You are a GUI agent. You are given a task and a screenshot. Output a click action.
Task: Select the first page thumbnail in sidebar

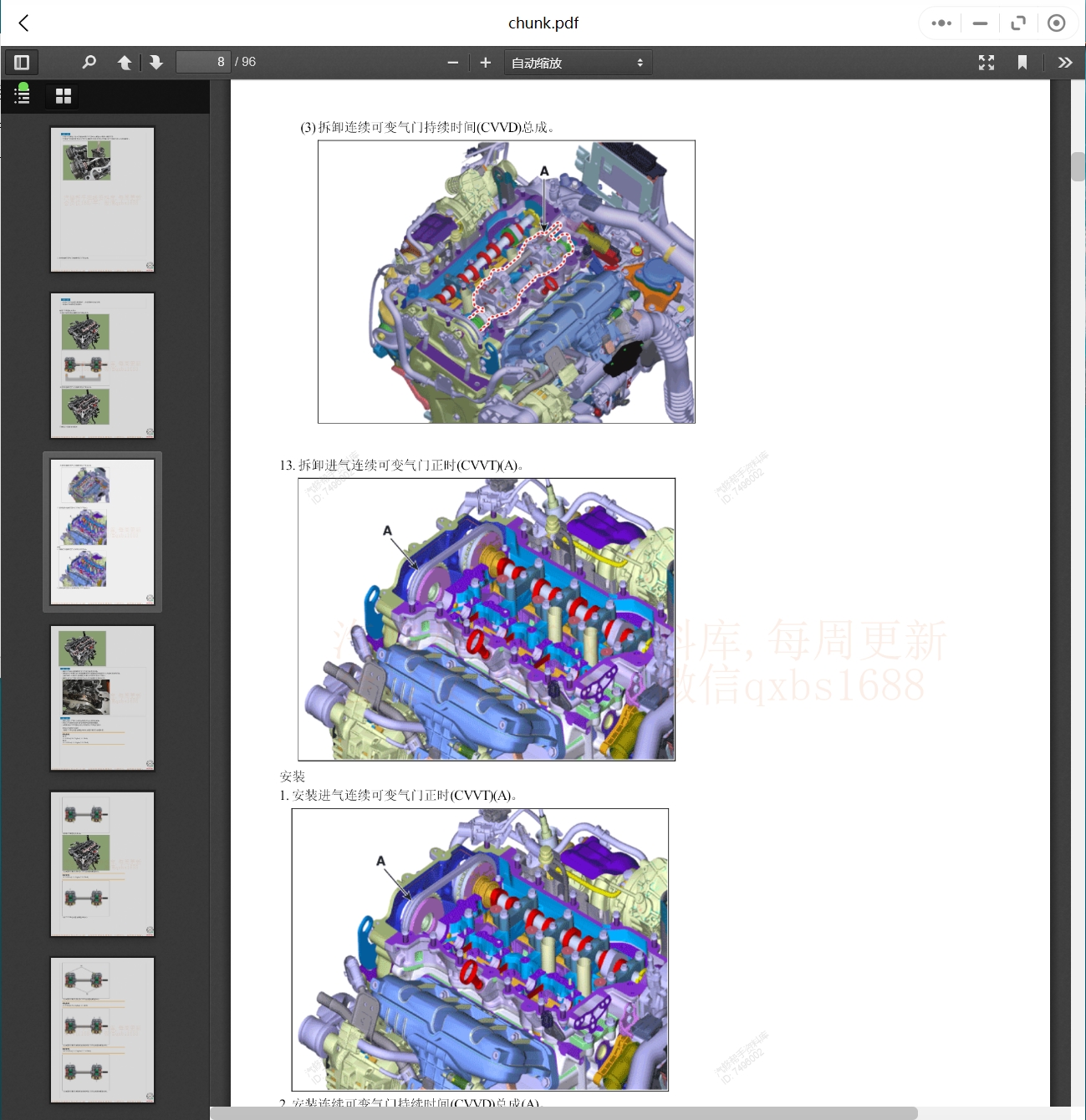click(x=102, y=199)
